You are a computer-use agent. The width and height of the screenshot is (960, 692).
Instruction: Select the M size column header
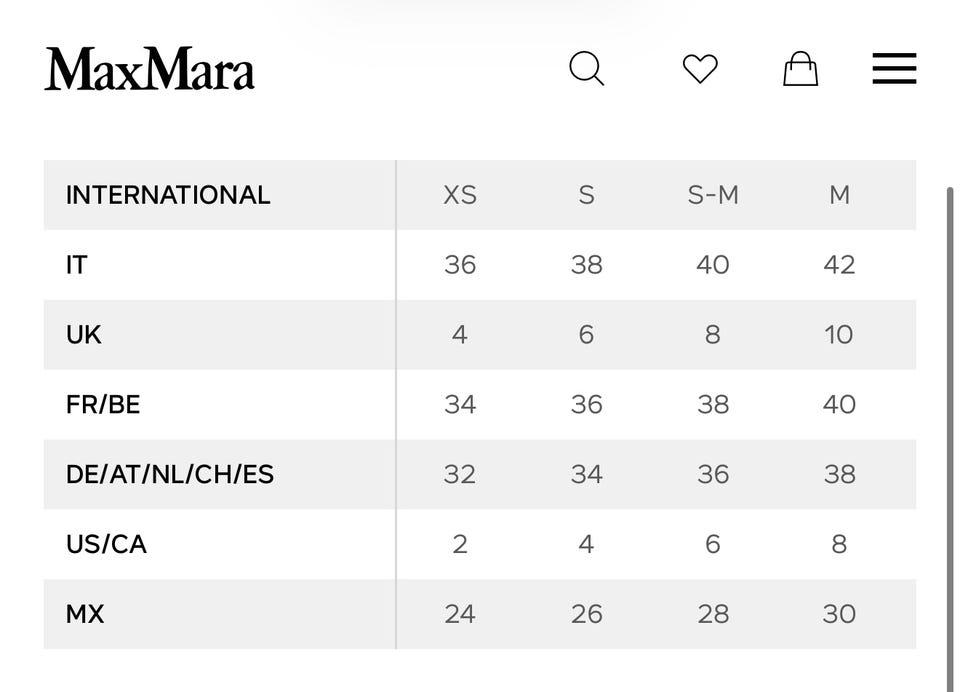coord(839,195)
